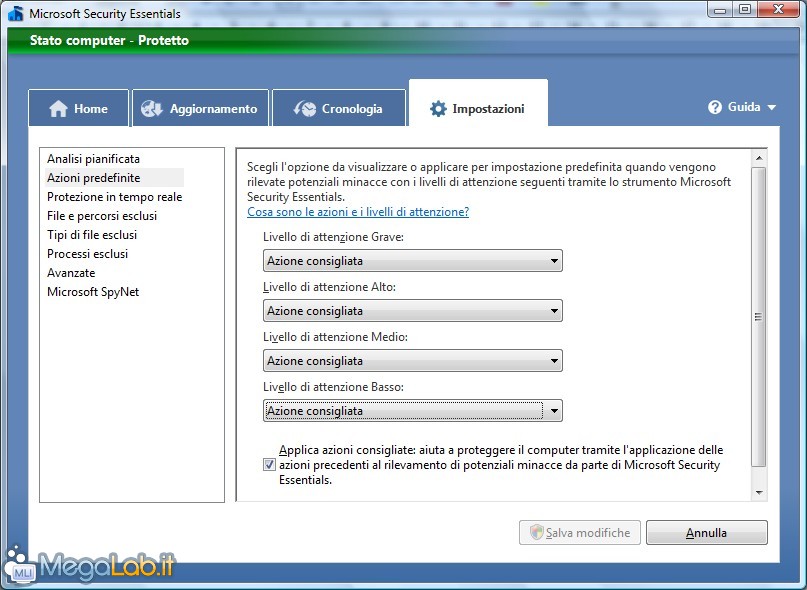Open Microsoft SpyNet settings section

click(93, 292)
